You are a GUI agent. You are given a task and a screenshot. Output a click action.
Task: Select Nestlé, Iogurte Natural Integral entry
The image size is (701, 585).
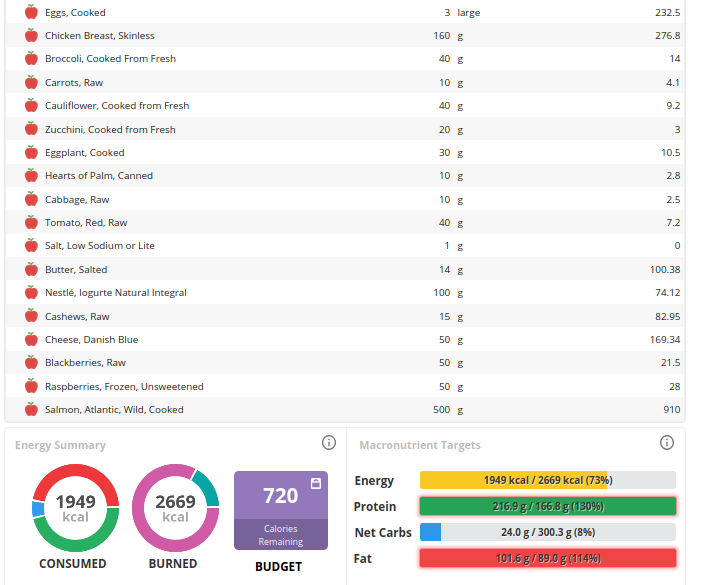coord(116,293)
